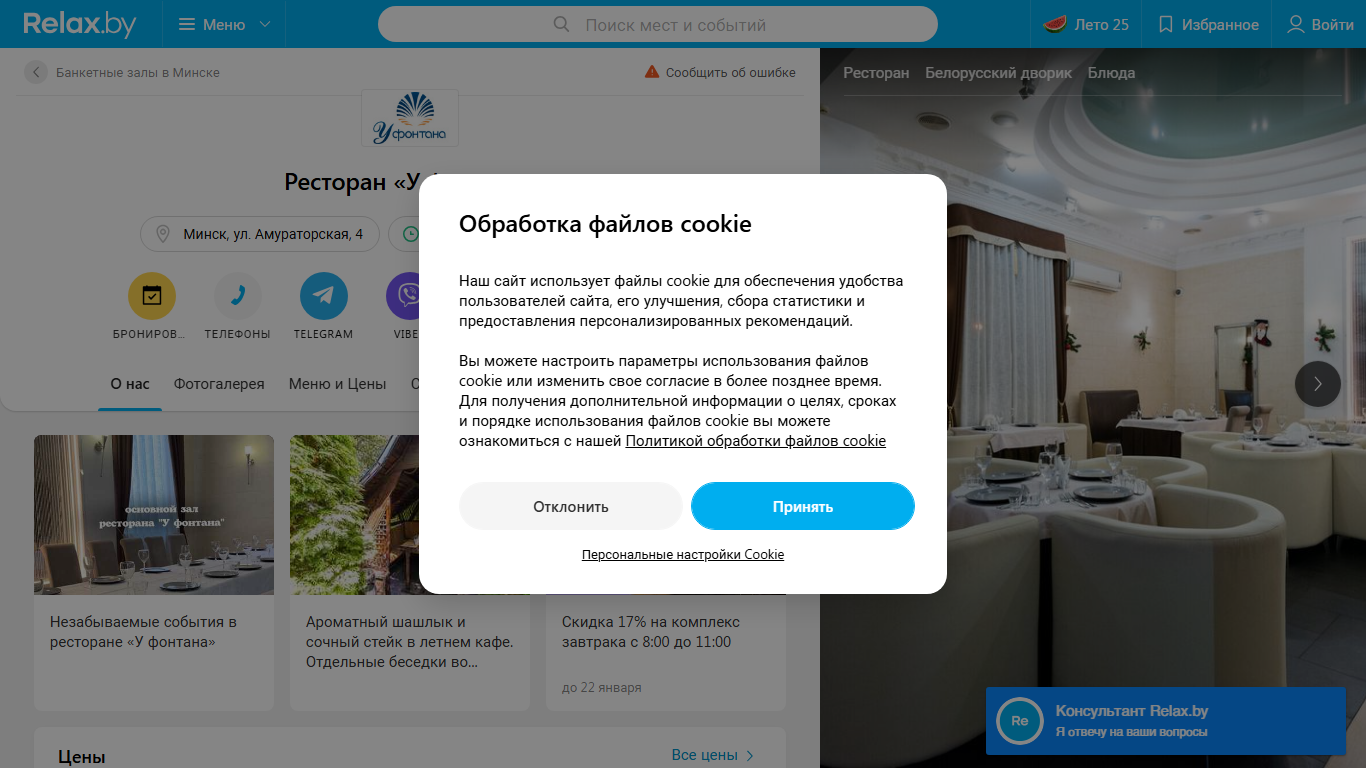Go to the next photo with the arrow
The width and height of the screenshot is (1366, 768).
coord(1318,384)
